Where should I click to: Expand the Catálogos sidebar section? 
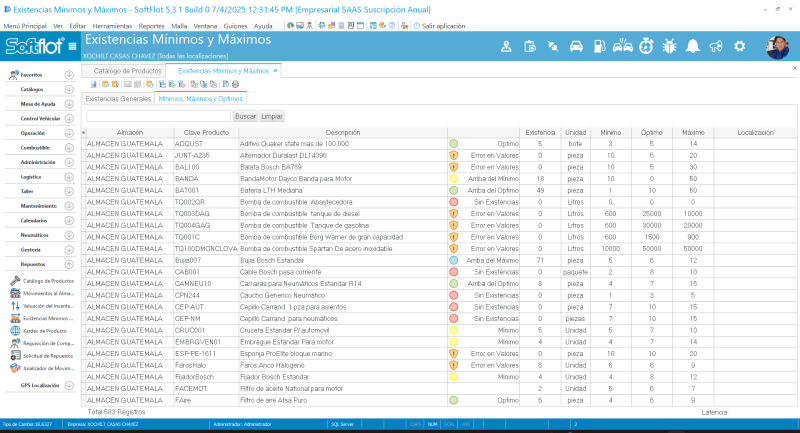tap(69, 90)
